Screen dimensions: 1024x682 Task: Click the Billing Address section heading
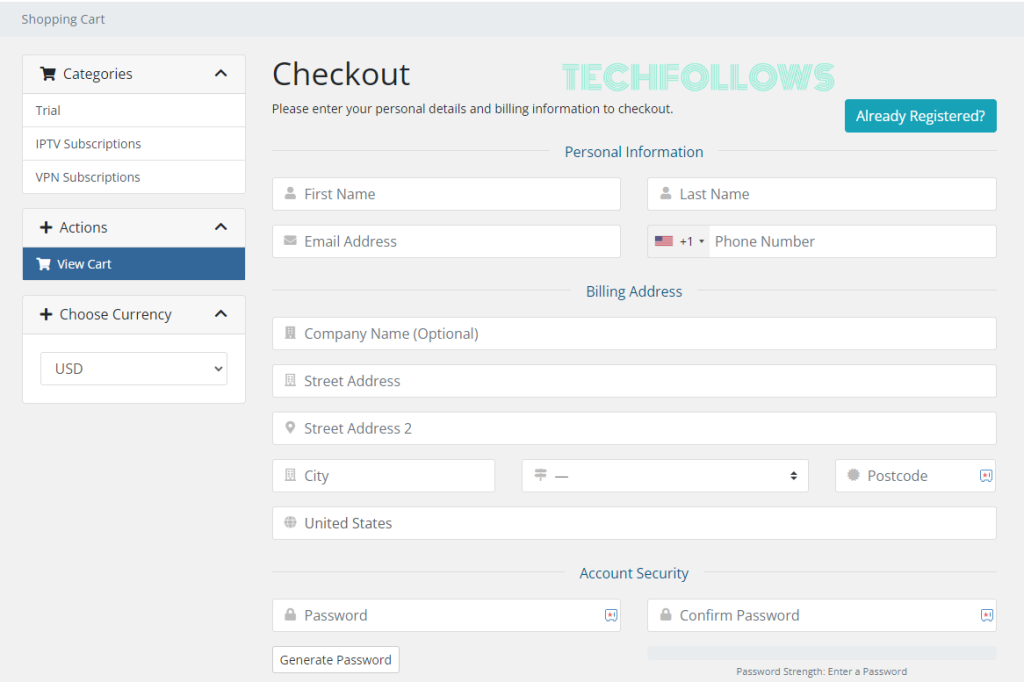633,291
